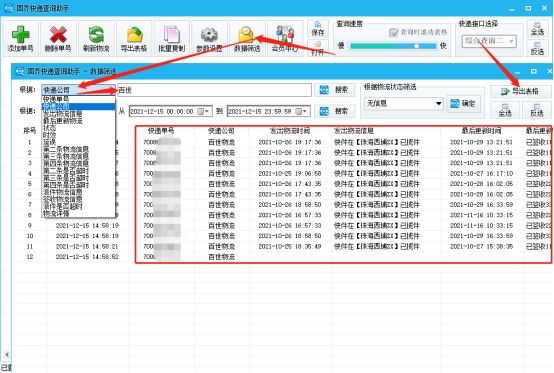Viewport: 554px width, 373px height.
Task: Click 全选 in the 数据筛选 window
Action: pyautogui.click(x=505, y=110)
